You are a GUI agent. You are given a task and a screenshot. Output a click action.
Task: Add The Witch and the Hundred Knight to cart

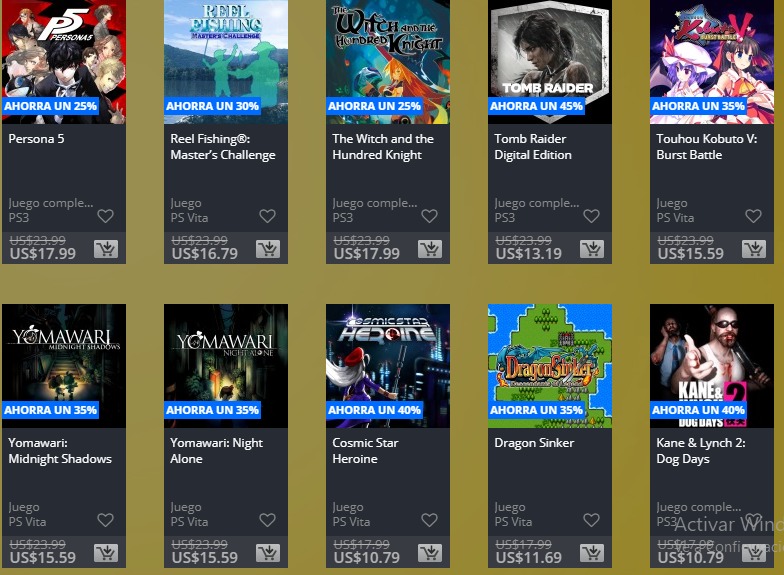(x=430, y=248)
